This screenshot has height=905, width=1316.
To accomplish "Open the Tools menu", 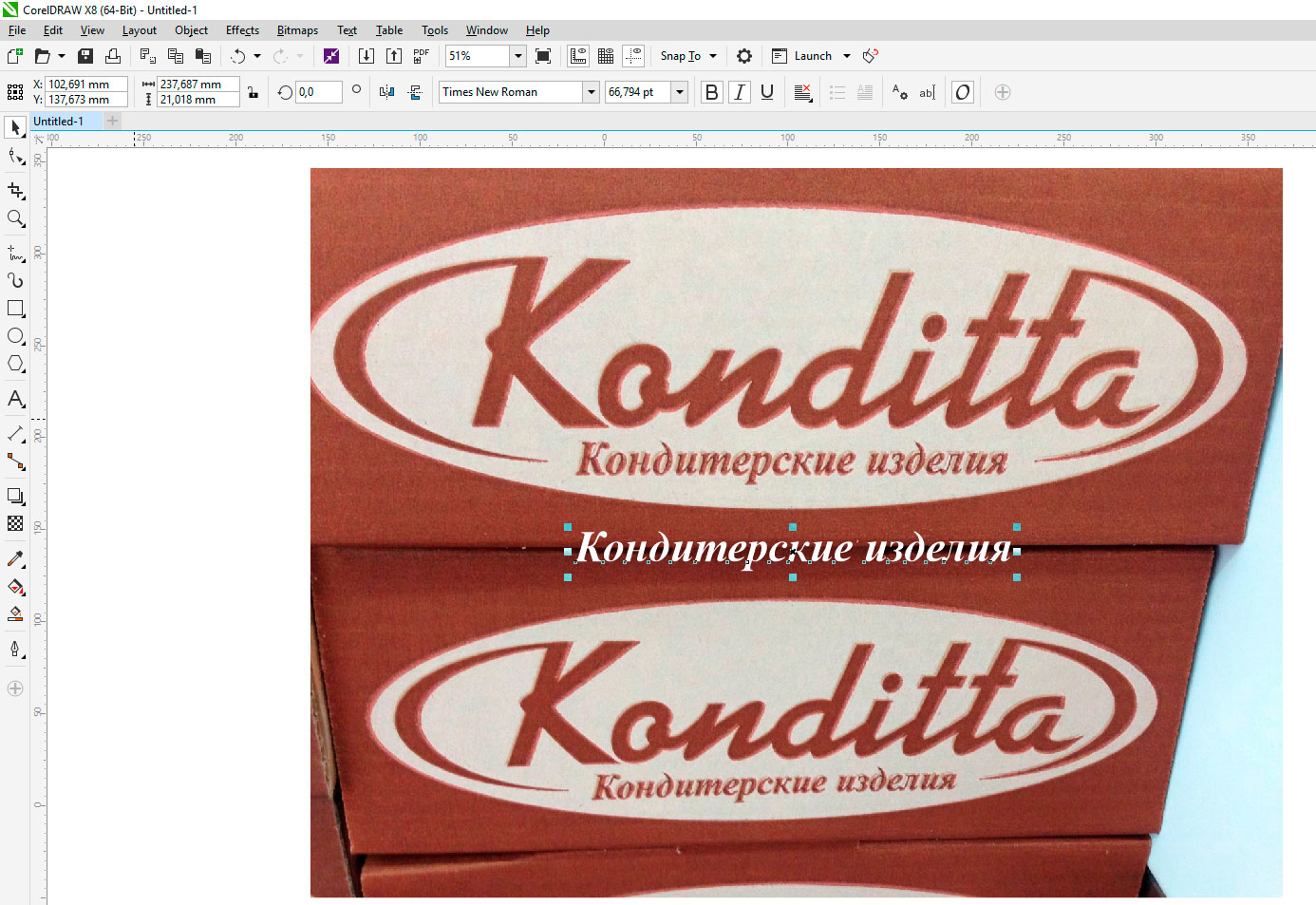I will pyautogui.click(x=435, y=30).
